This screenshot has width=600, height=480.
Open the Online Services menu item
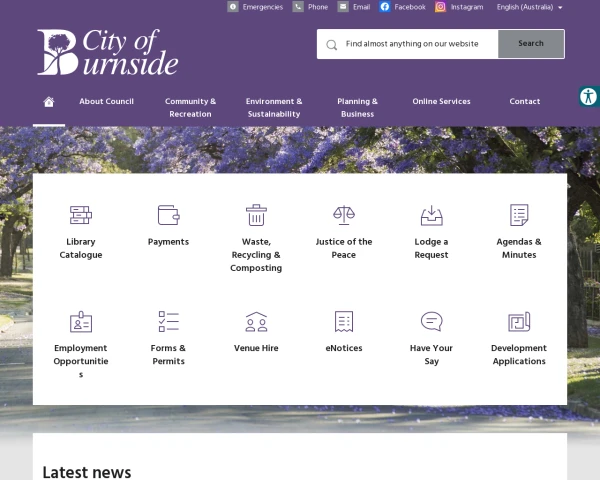(441, 102)
